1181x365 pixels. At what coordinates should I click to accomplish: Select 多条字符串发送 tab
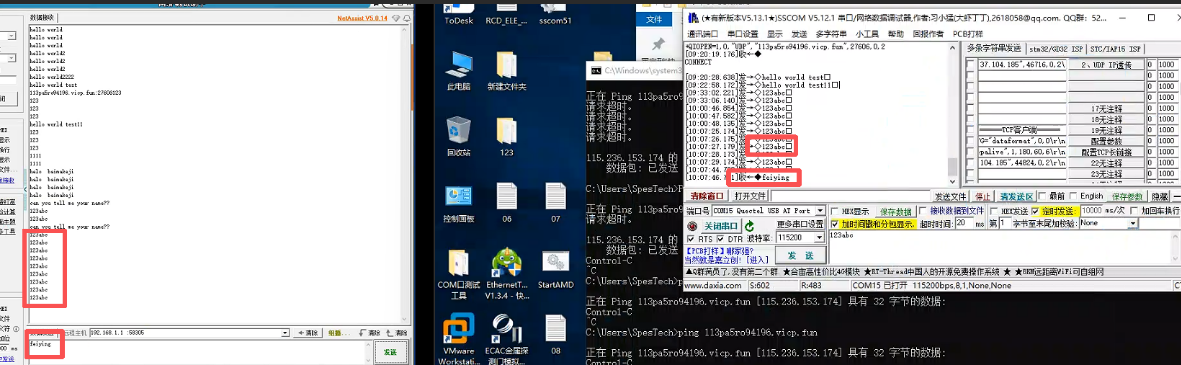tap(993, 49)
